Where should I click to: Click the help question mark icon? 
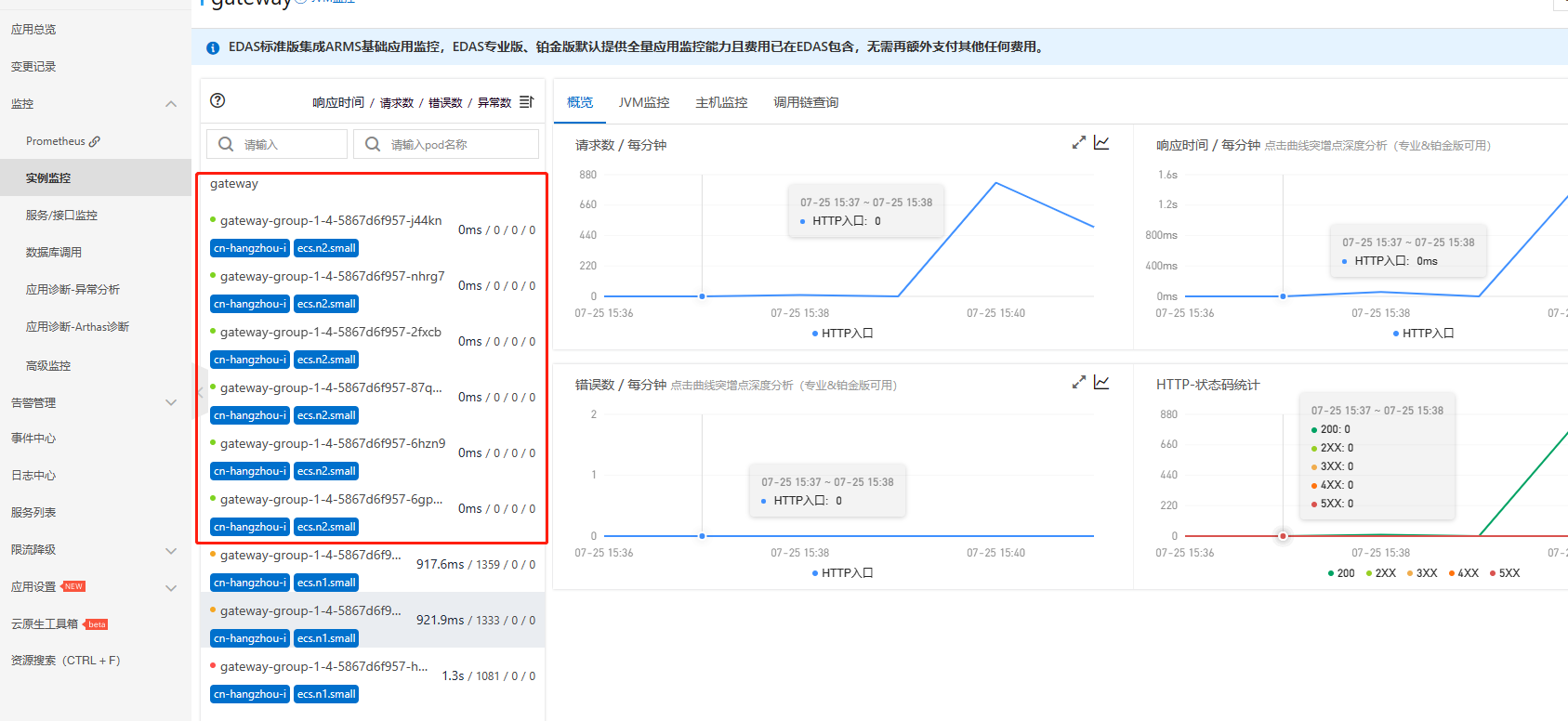pos(217,100)
